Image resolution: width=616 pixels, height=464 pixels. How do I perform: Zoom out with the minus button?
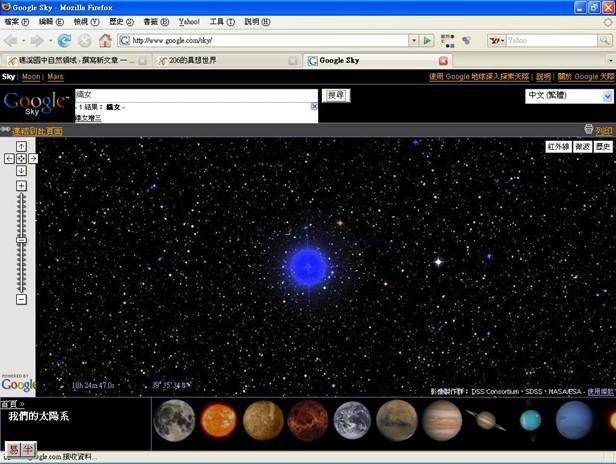(21, 299)
